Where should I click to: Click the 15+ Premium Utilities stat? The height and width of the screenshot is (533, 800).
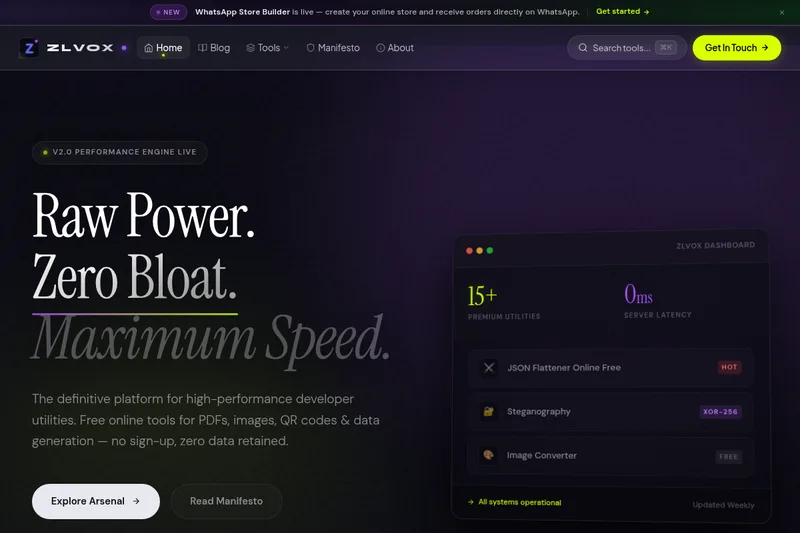pos(504,302)
